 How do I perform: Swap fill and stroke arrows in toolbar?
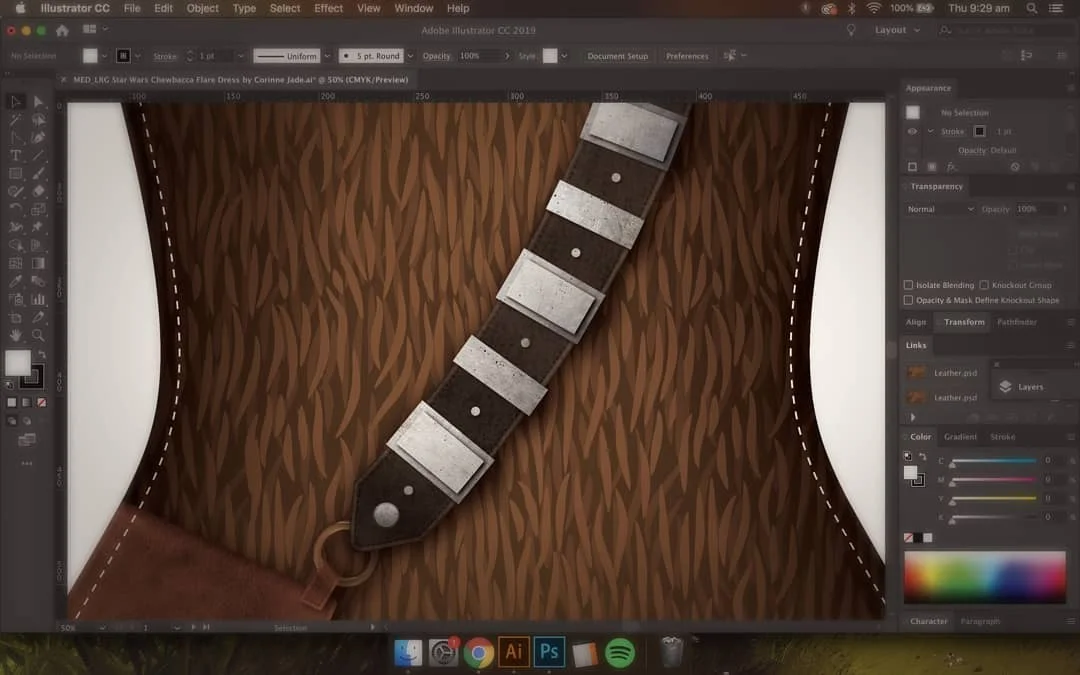[x=41, y=354]
